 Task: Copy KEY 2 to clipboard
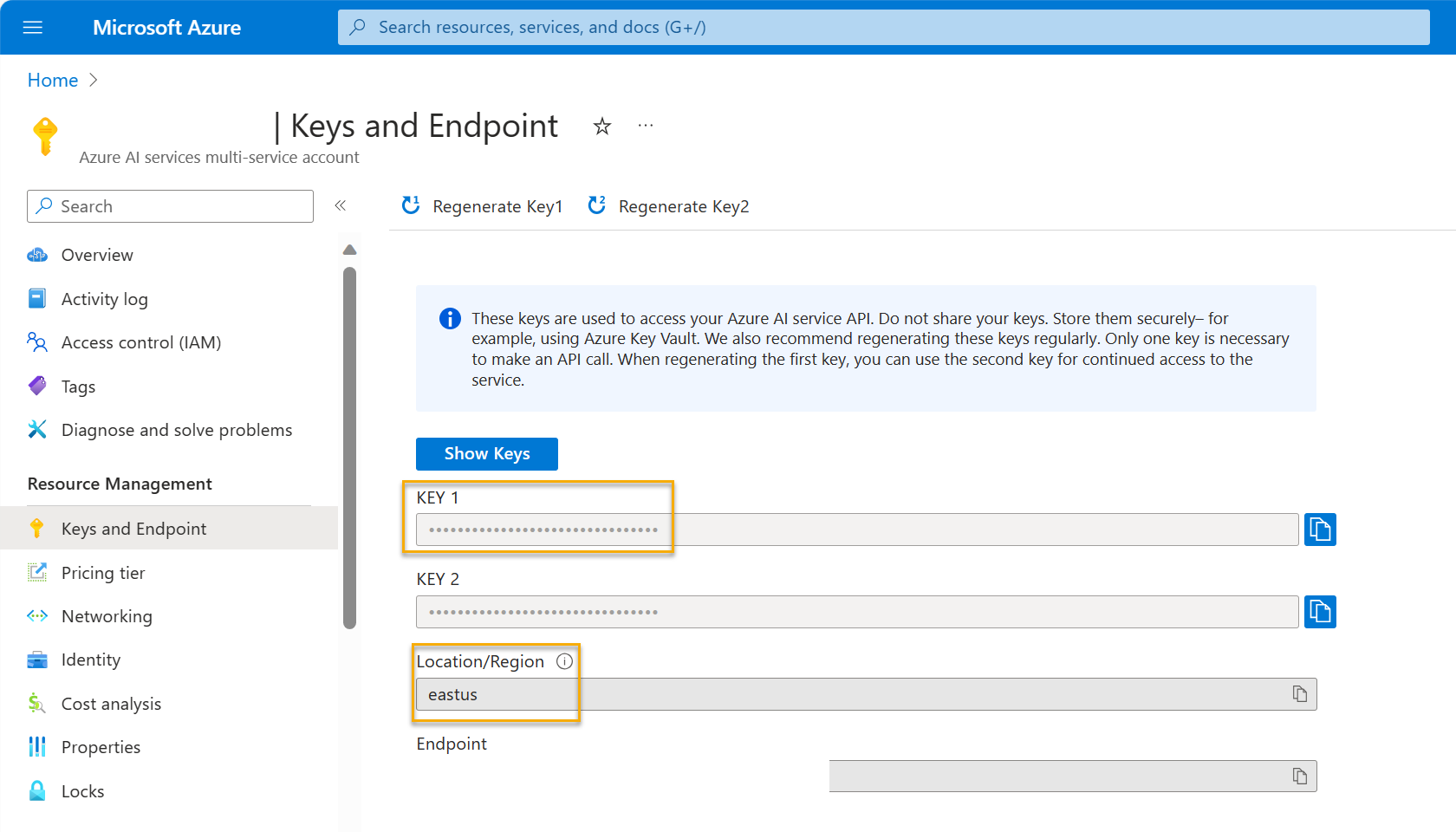point(1319,611)
